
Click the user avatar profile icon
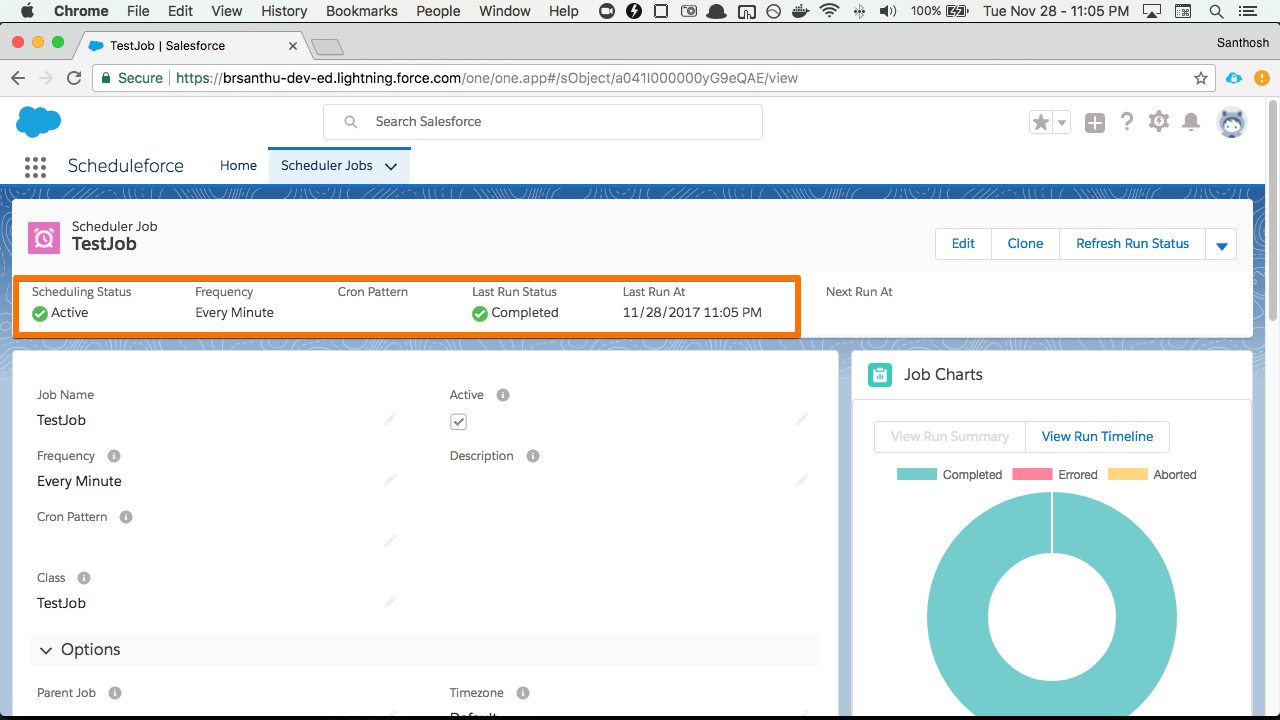pos(1231,122)
